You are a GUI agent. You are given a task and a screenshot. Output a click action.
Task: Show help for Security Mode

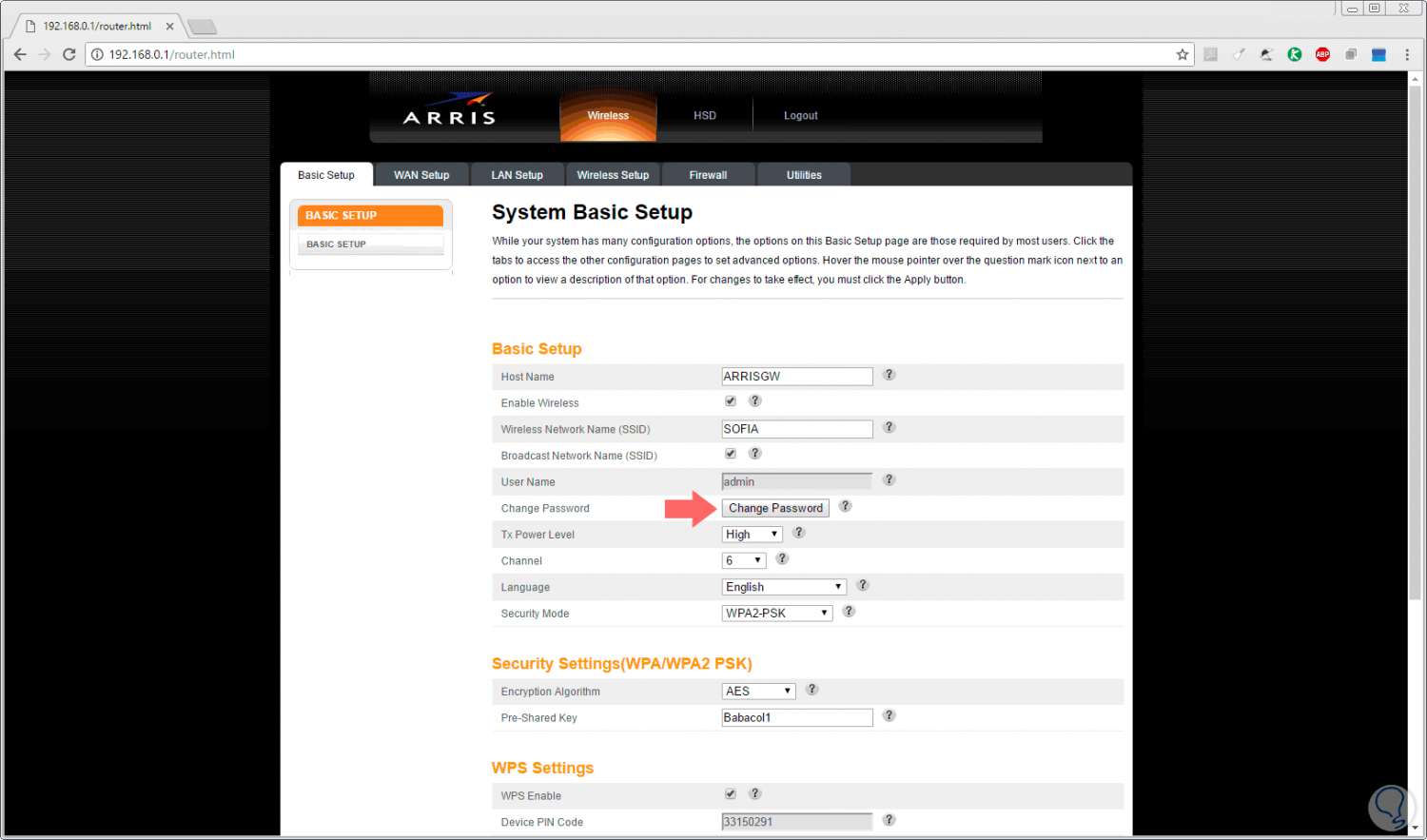coord(849,612)
